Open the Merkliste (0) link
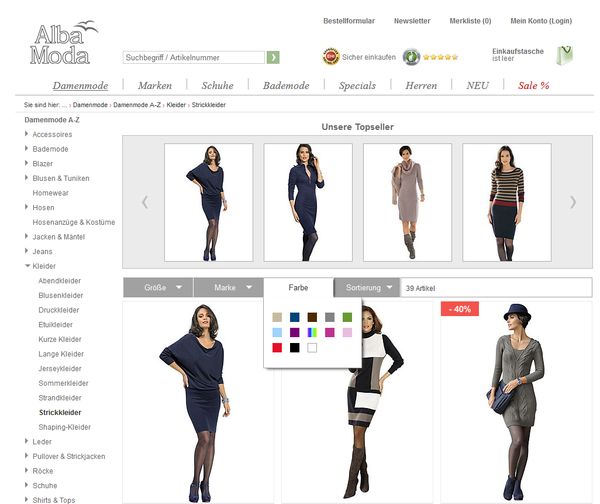Viewport: 600px width, 504px height. (x=470, y=21)
